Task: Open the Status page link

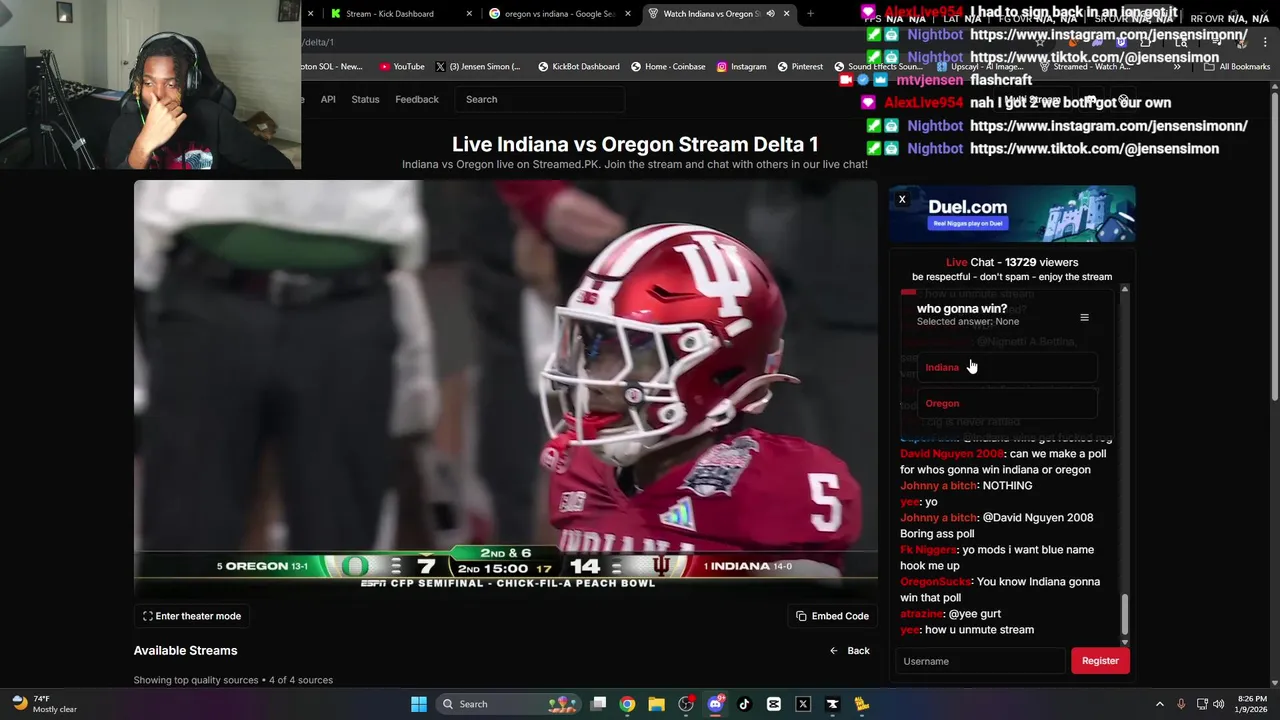Action: [x=365, y=99]
